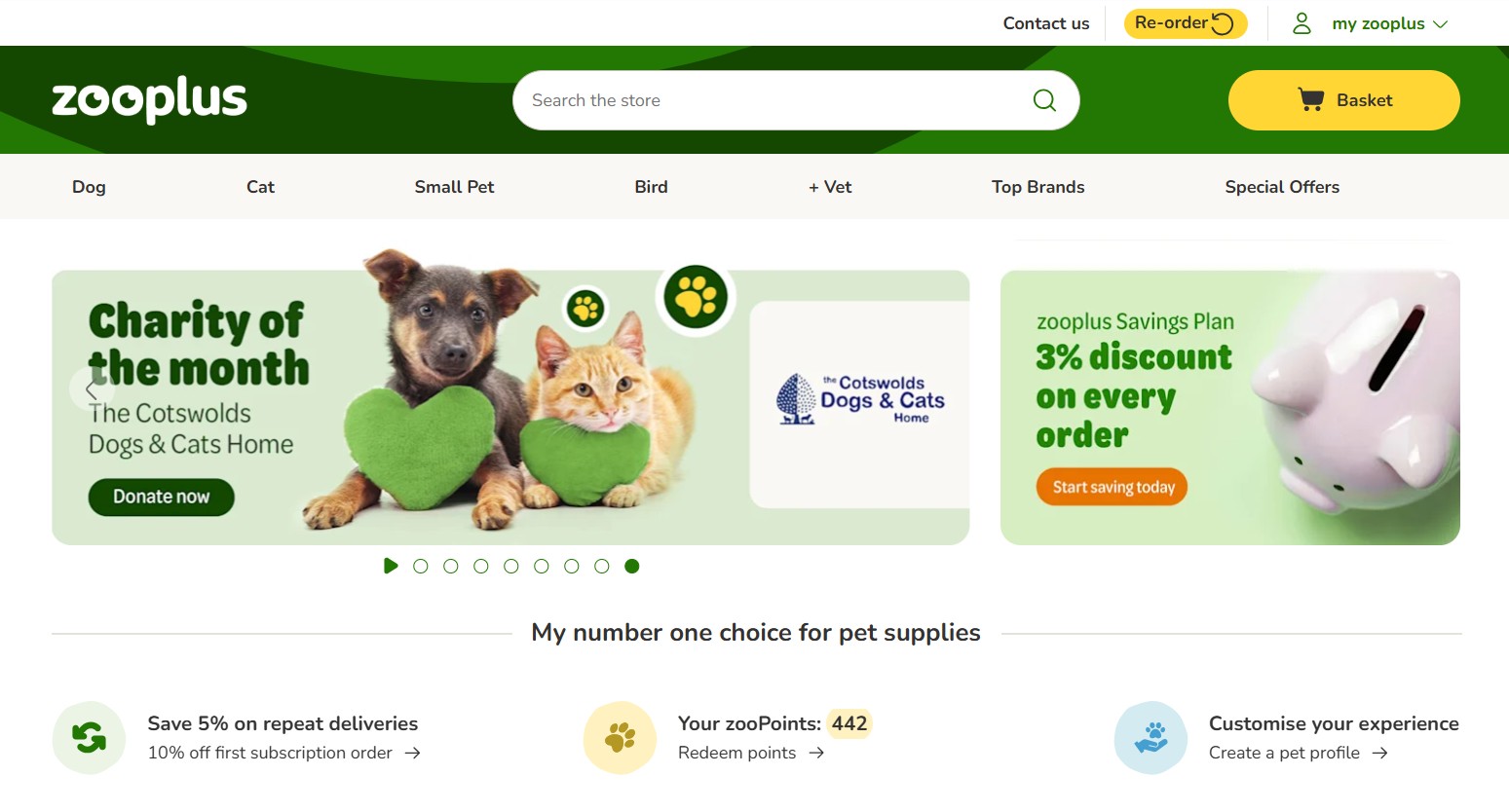Click the basket cart icon
Viewport: 1509px width, 812px height.
(x=1311, y=99)
